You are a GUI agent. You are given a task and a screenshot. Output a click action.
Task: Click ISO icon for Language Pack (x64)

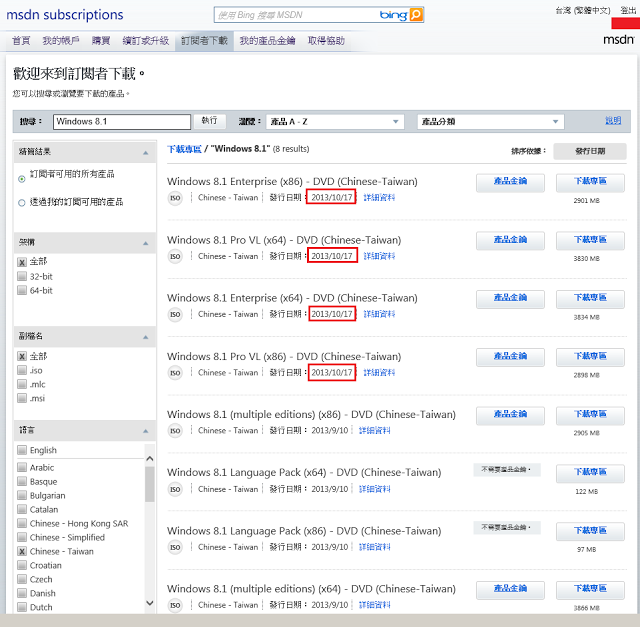[x=175, y=489]
